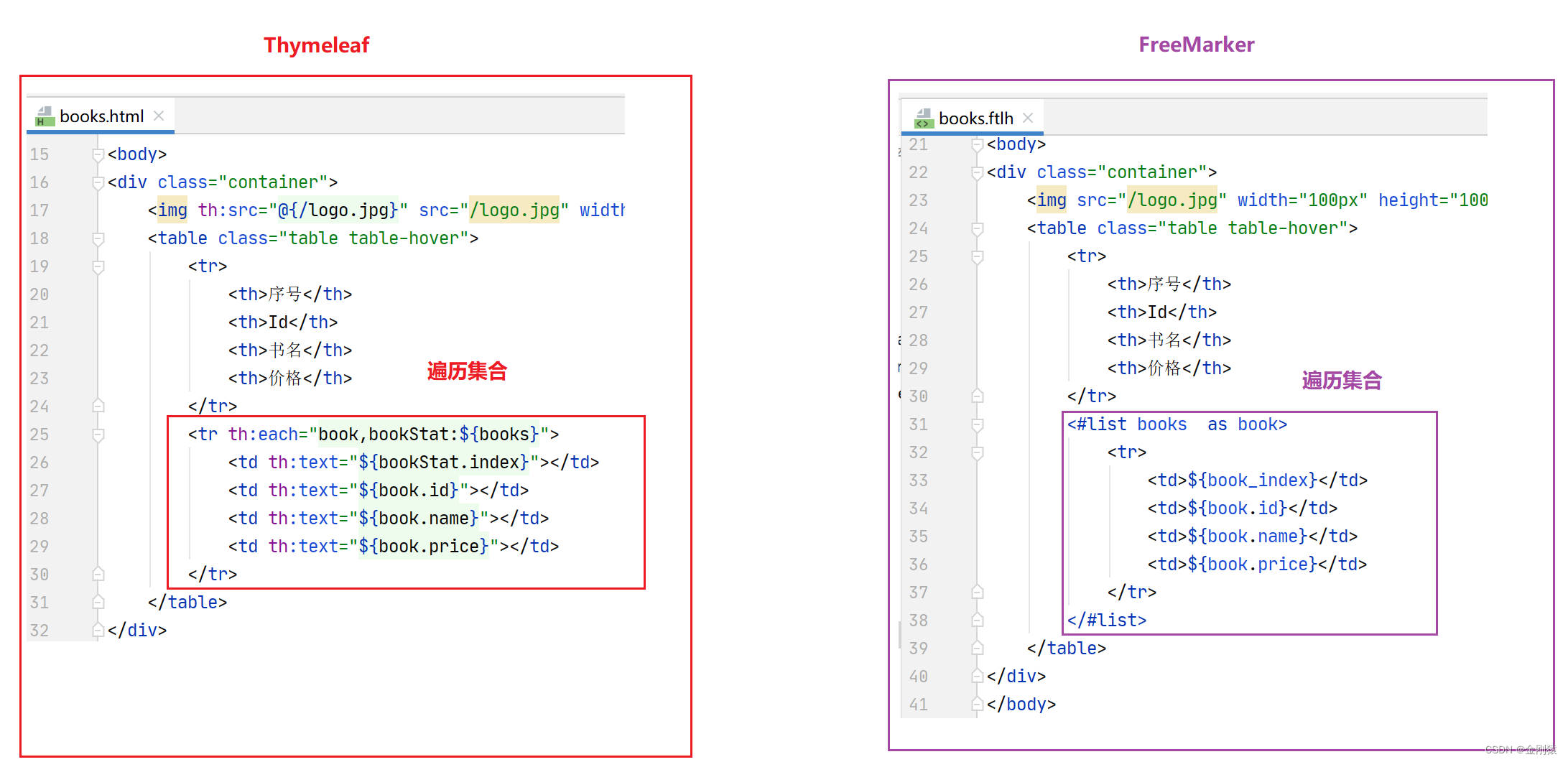Click ${book.id} in books.ftlh
This screenshot has height=762, width=1568.
click(1238, 508)
